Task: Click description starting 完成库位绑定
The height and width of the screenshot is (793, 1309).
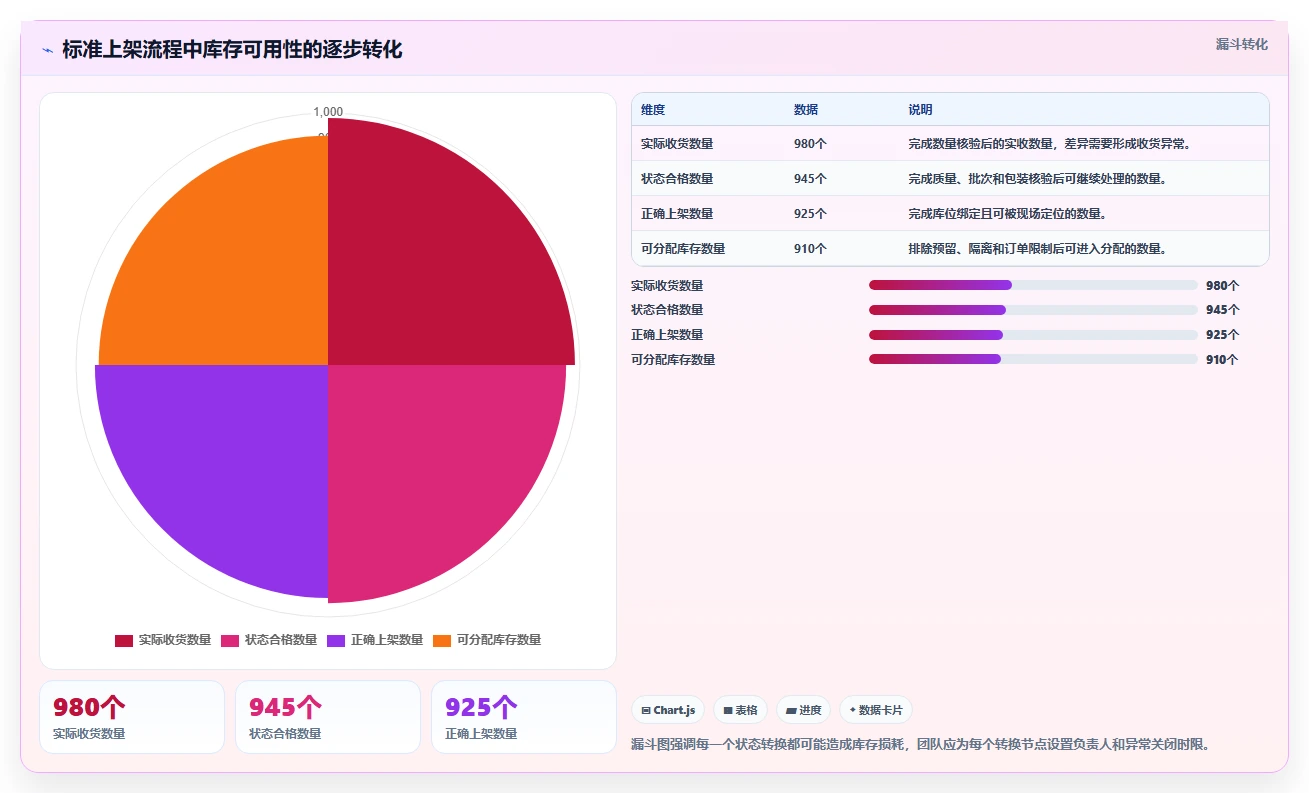Action: coord(1007,214)
